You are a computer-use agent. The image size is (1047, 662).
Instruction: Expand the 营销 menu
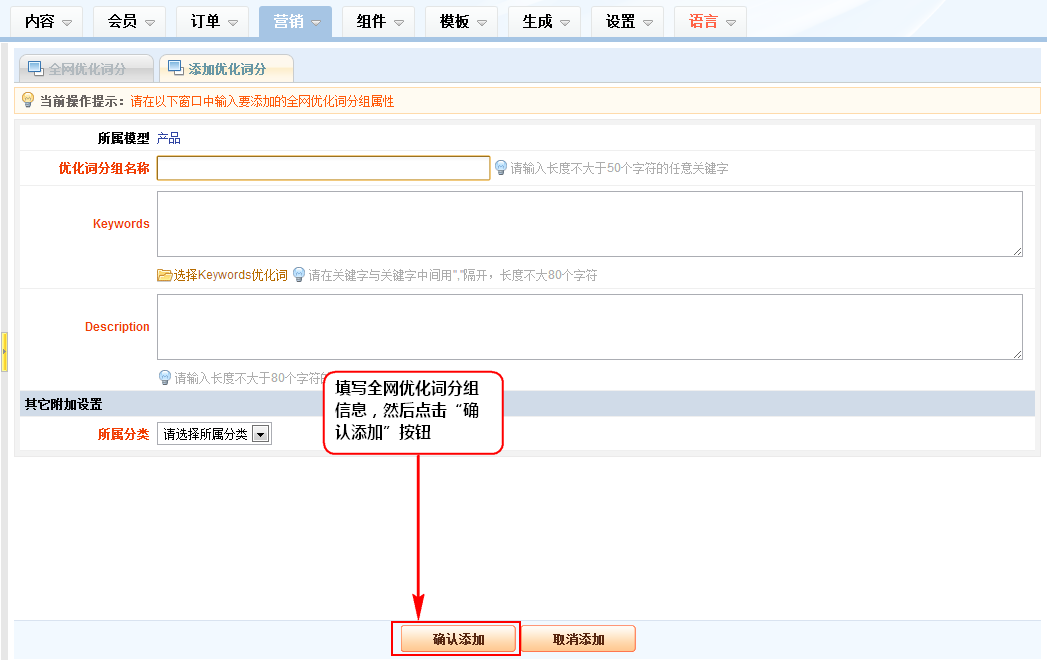coord(296,21)
